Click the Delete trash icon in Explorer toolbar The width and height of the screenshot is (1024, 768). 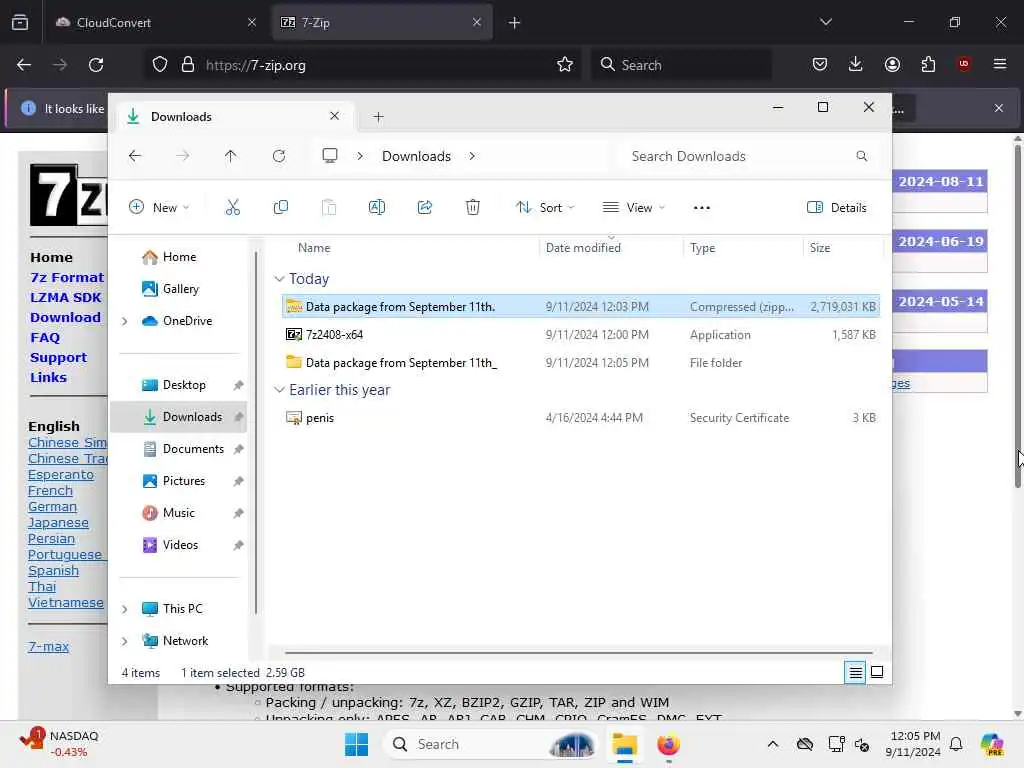pyautogui.click(x=473, y=208)
